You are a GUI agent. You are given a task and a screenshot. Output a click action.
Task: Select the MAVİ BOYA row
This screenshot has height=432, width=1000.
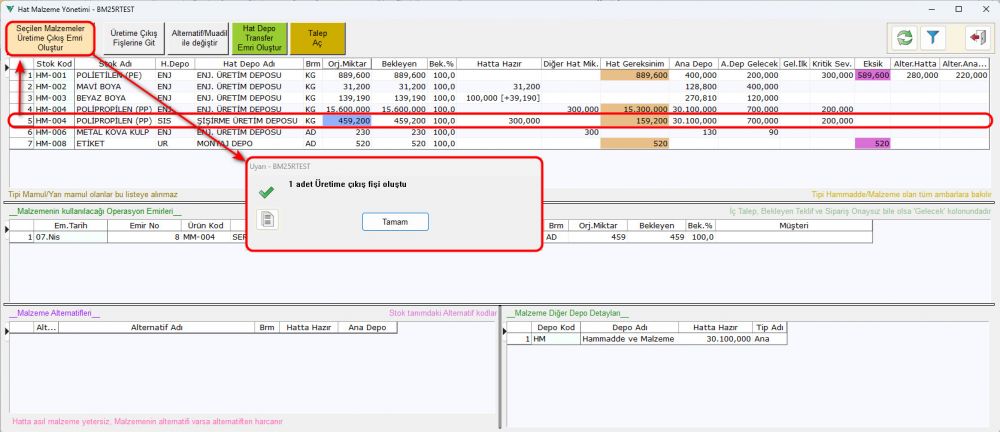point(497,86)
